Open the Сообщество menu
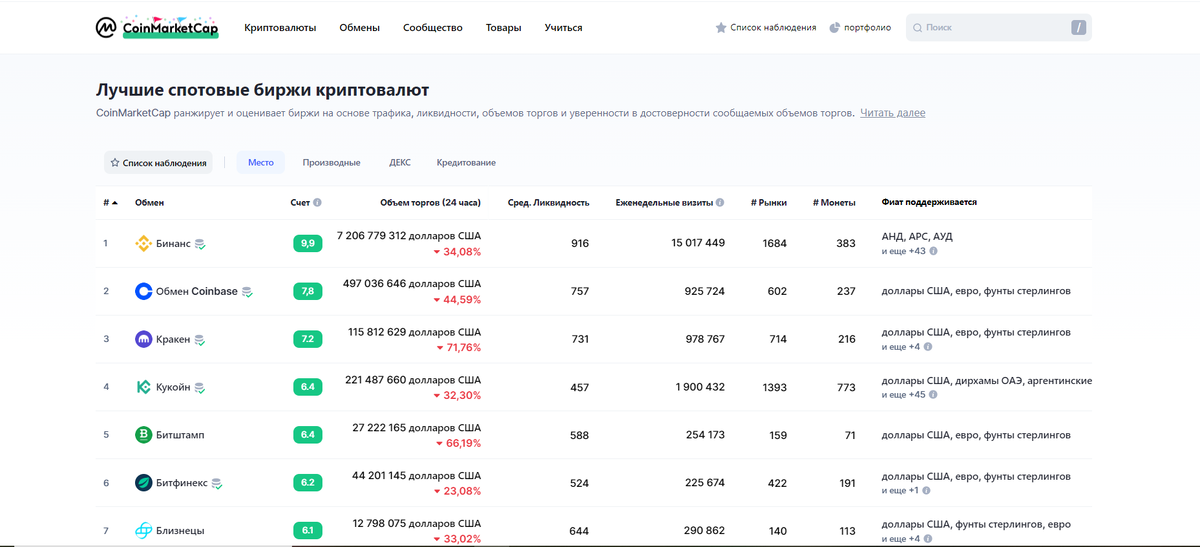 tap(433, 28)
